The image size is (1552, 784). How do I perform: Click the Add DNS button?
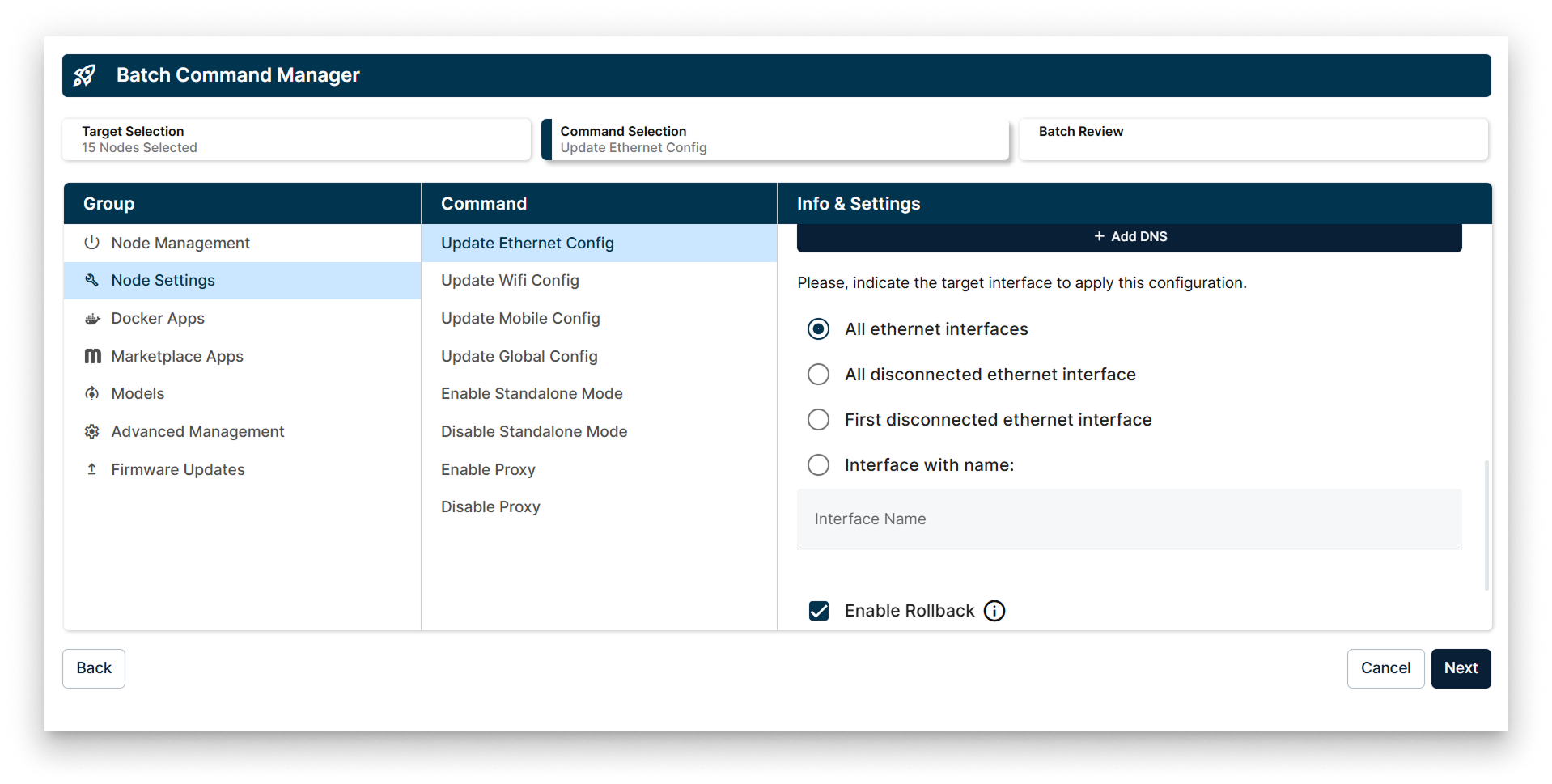tap(1130, 236)
